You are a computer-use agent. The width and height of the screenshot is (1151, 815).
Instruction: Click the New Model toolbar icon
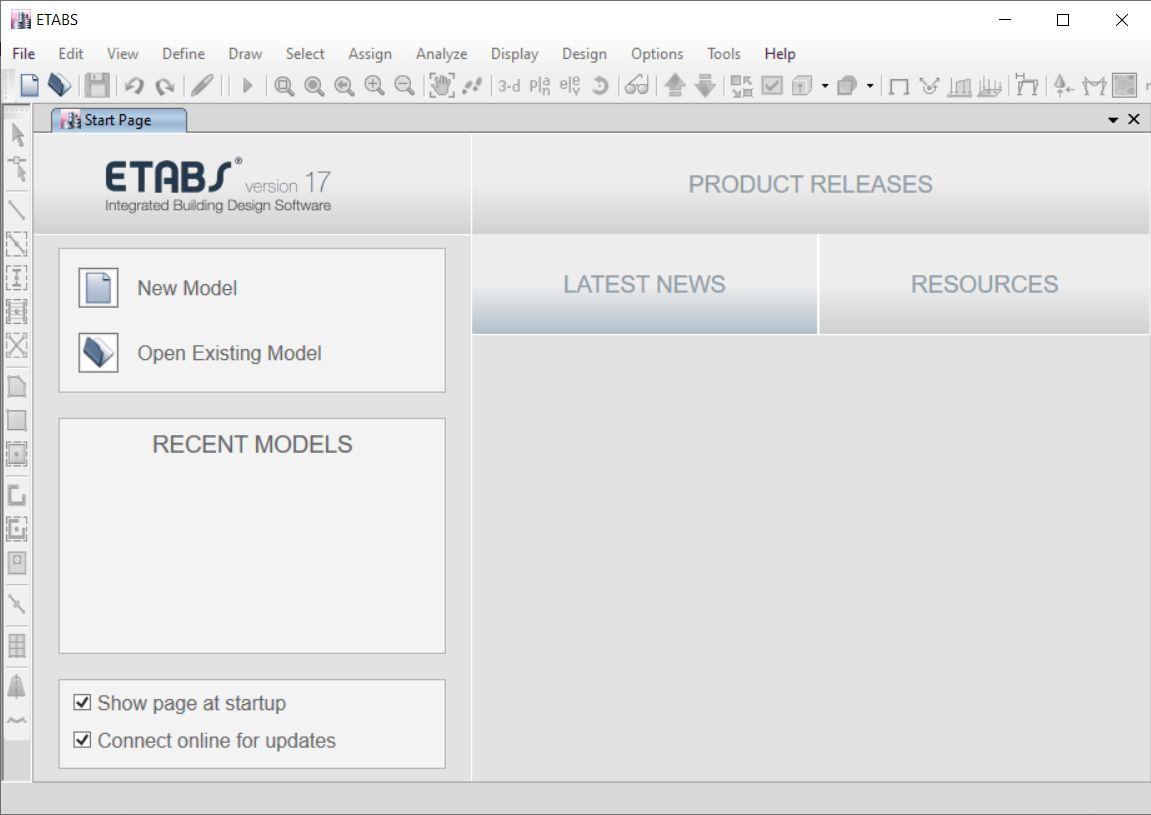point(29,86)
